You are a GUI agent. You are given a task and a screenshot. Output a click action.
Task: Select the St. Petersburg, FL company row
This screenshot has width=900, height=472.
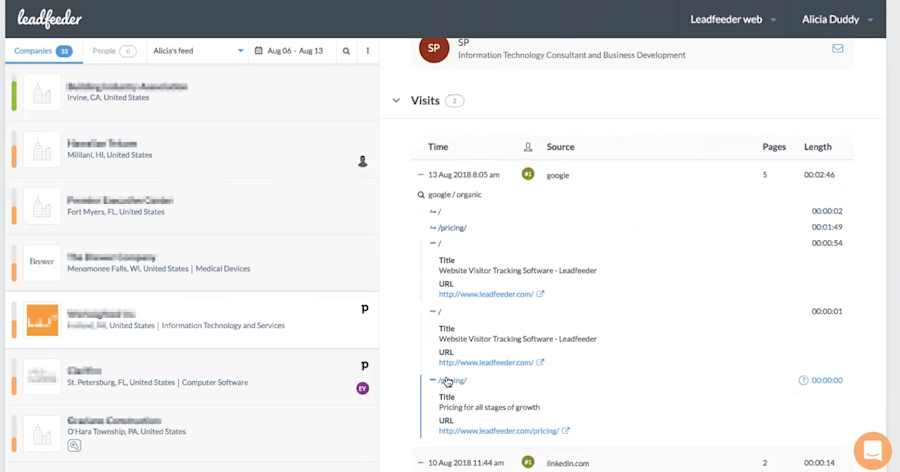(x=192, y=377)
